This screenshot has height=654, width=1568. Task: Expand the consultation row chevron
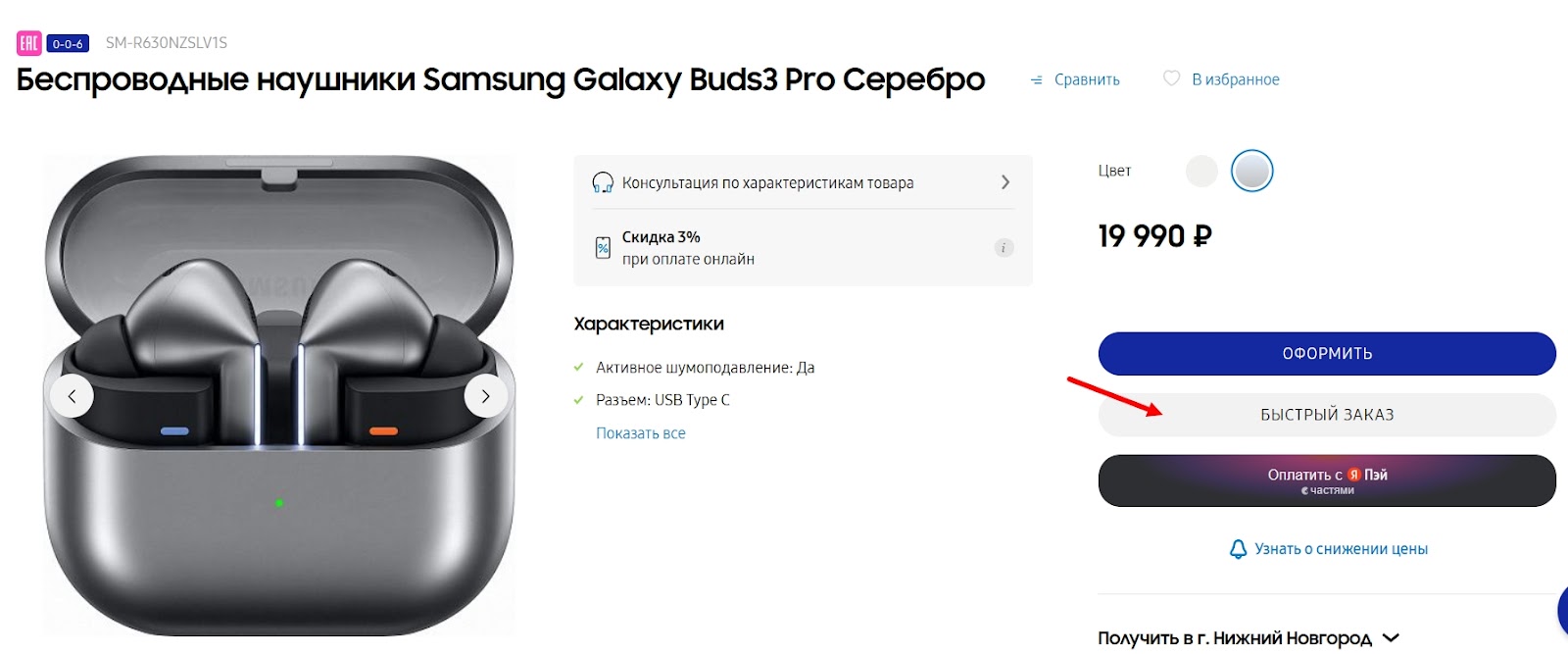pos(1005,182)
